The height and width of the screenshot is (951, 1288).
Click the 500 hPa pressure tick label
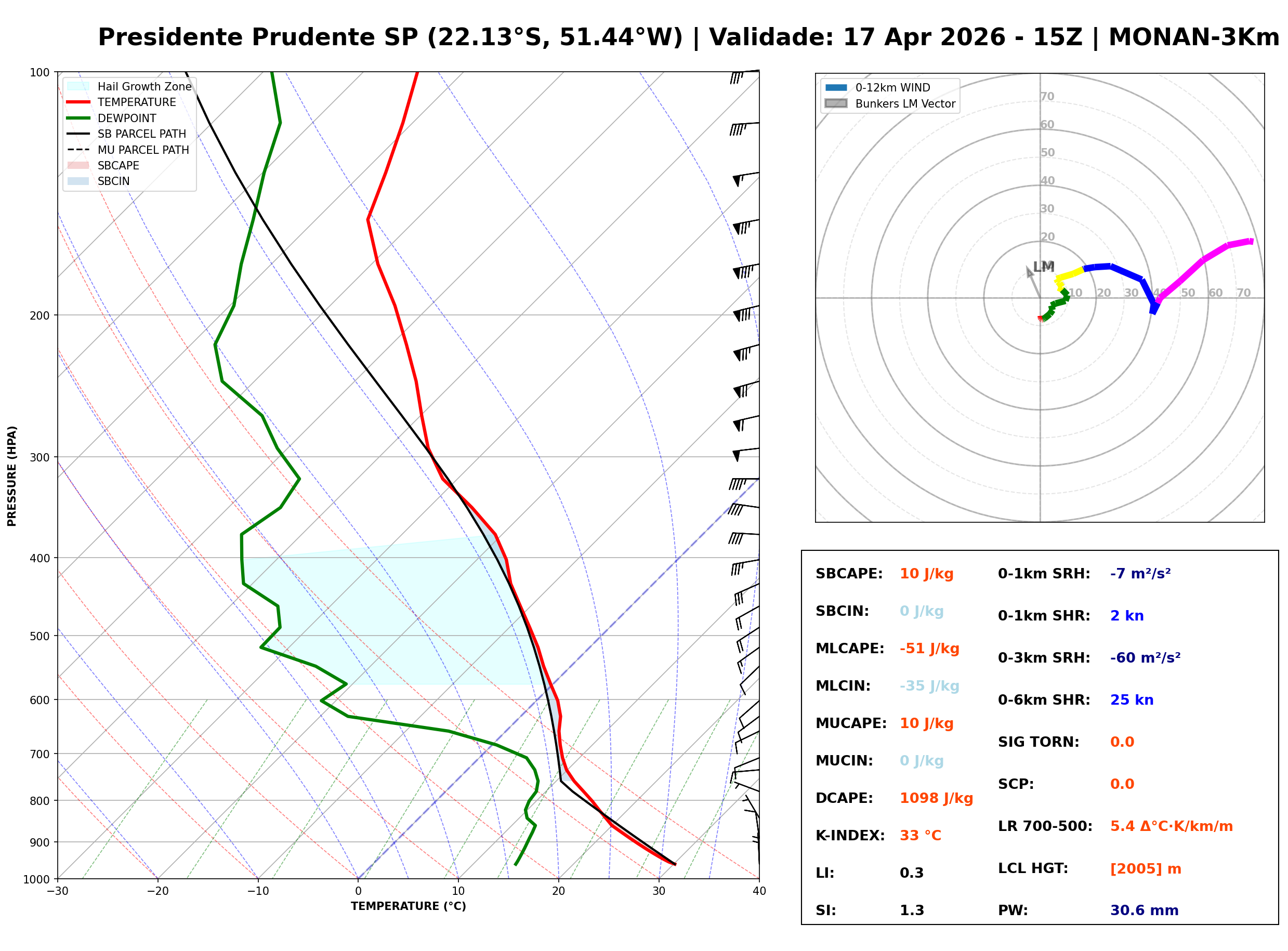(40, 637)
